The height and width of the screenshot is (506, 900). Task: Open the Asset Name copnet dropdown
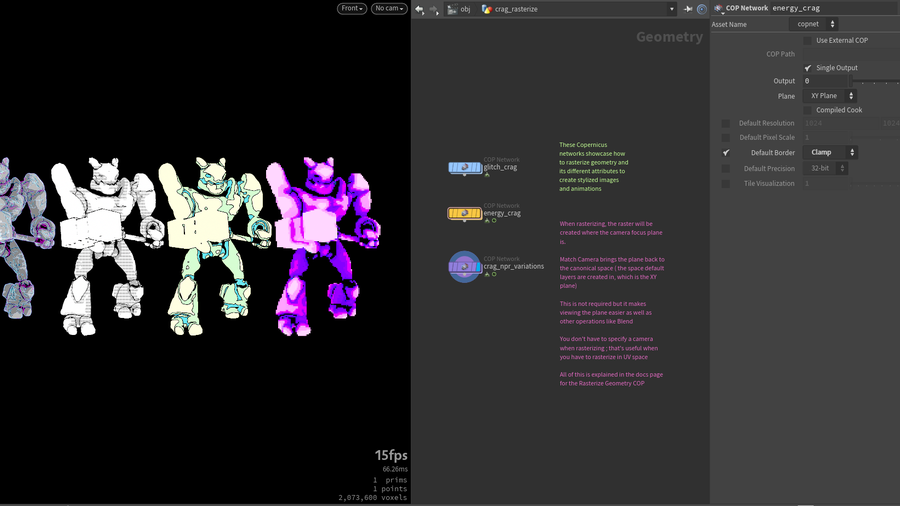click(x=815, y=24)
